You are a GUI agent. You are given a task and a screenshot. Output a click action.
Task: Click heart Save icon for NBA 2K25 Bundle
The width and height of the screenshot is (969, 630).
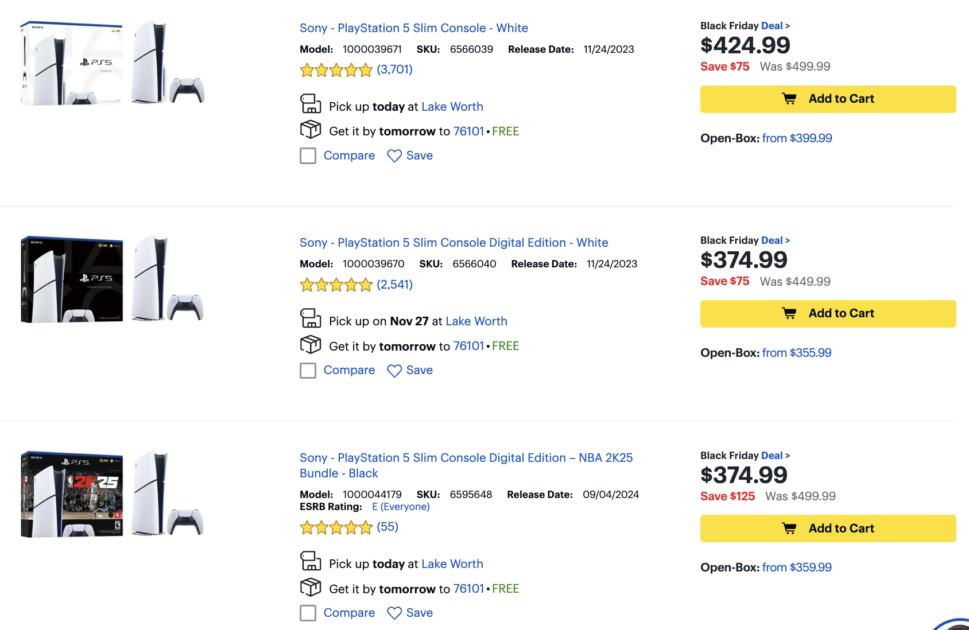click(x=394, y=613)
